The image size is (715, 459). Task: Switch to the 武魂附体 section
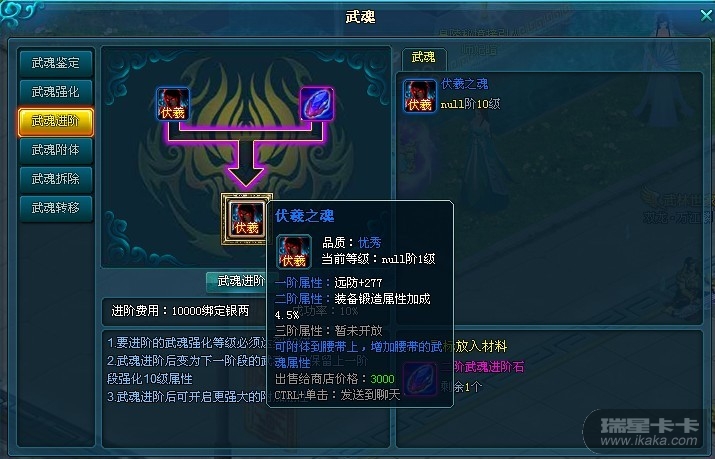[x=56, y=150]
